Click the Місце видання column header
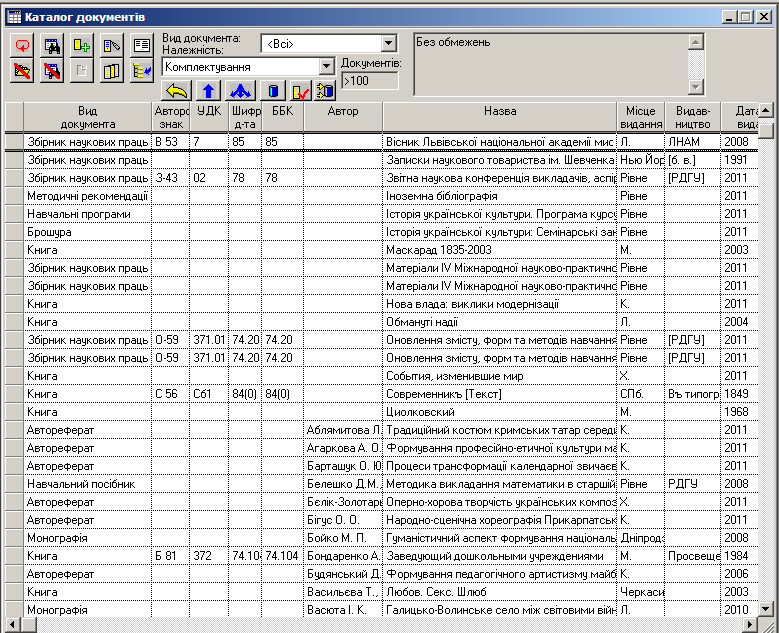This screenshot has width=779, height=633. pyautogui.click(x=640, y=117)
